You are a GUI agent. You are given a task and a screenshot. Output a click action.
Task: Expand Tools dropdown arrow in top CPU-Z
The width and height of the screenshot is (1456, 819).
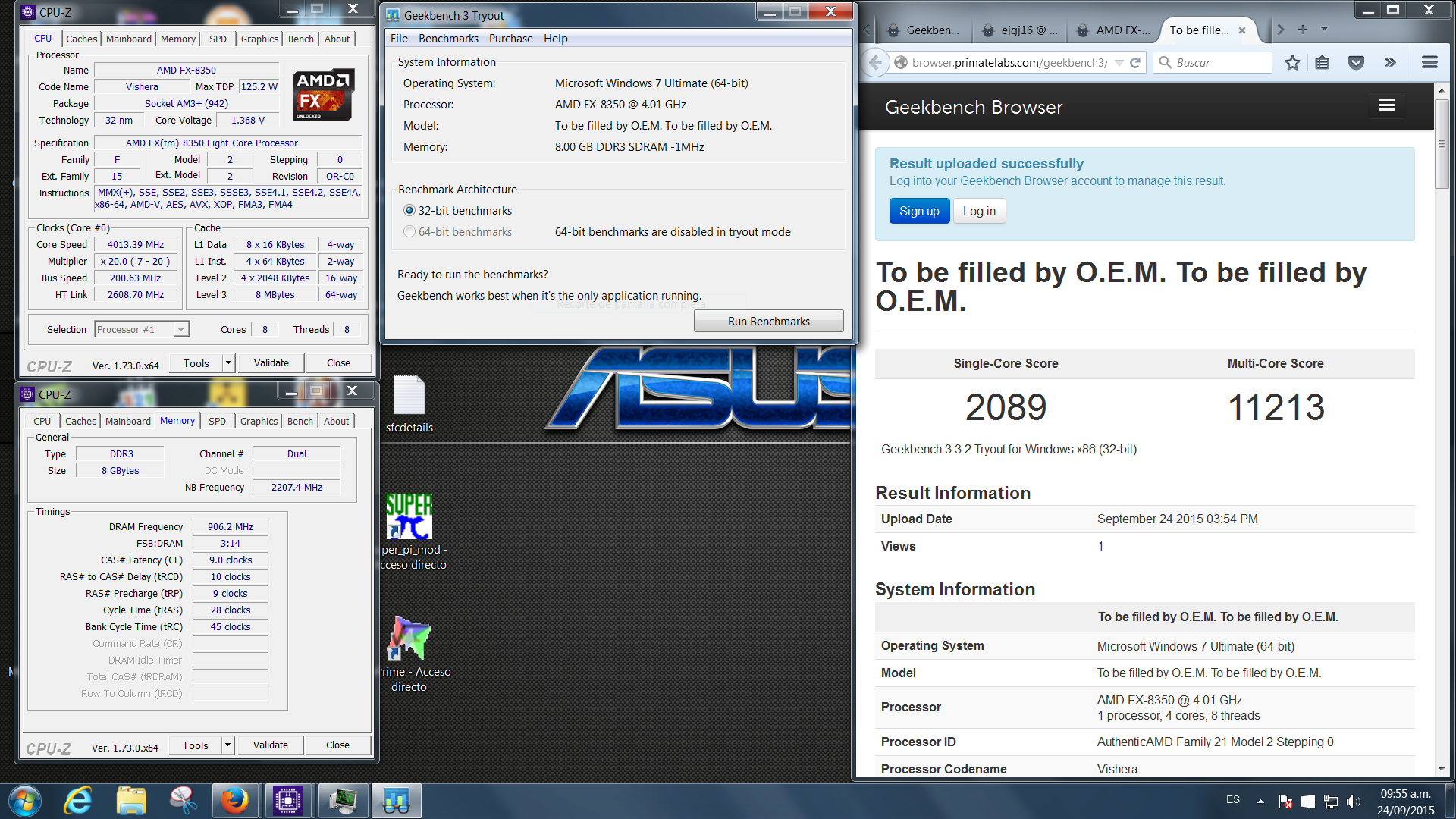(228, 363)
